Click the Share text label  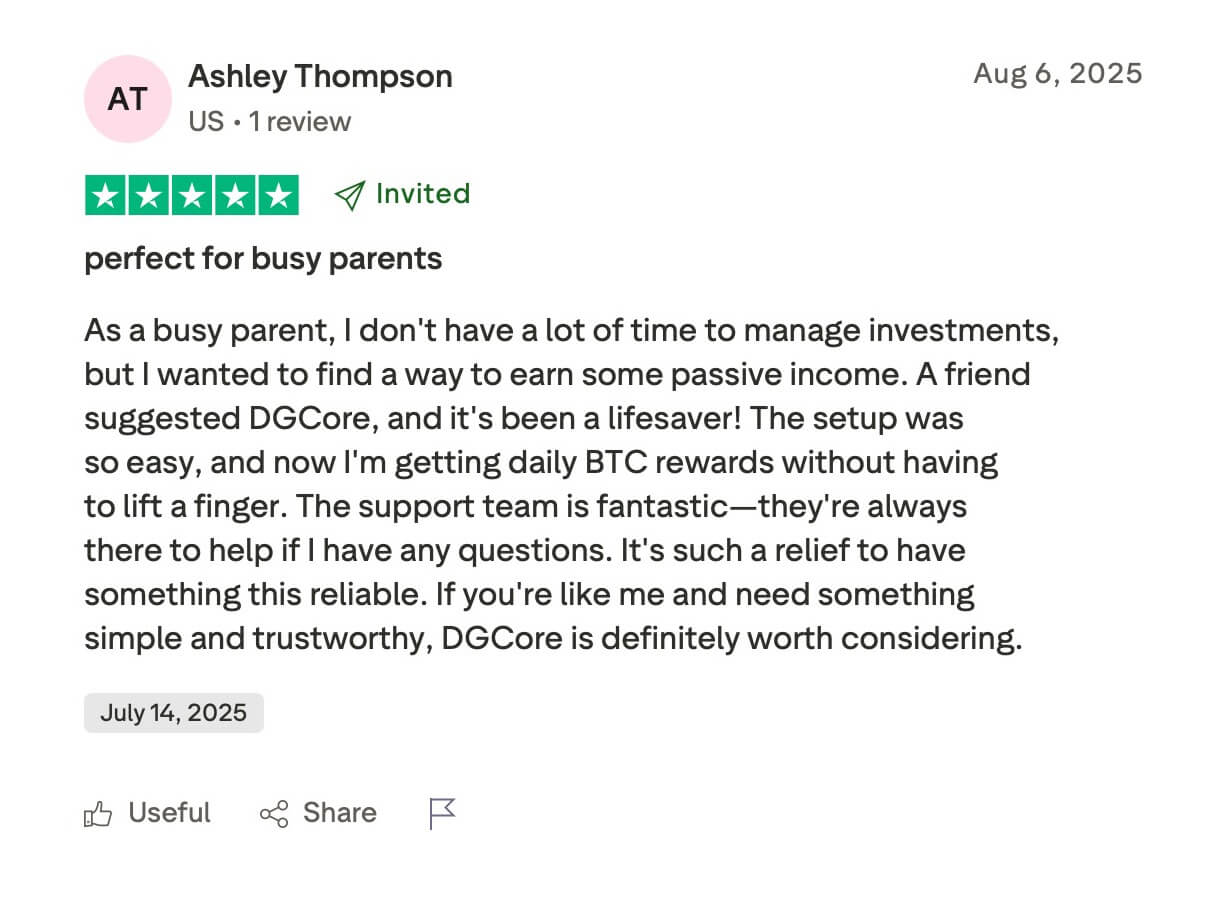pyautogui.click(x=340, y=813)
